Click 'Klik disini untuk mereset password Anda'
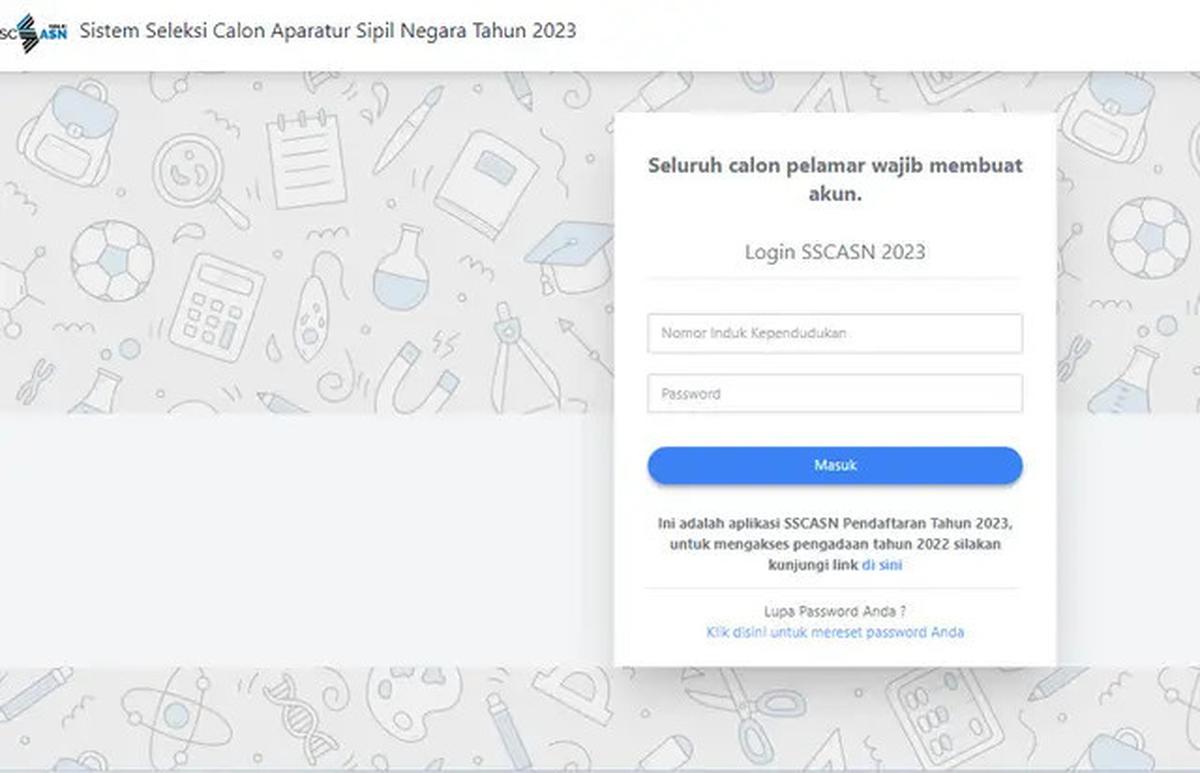Image resolution: width=1200 pixels, height=773 pixels. click(x=835, y=632)
